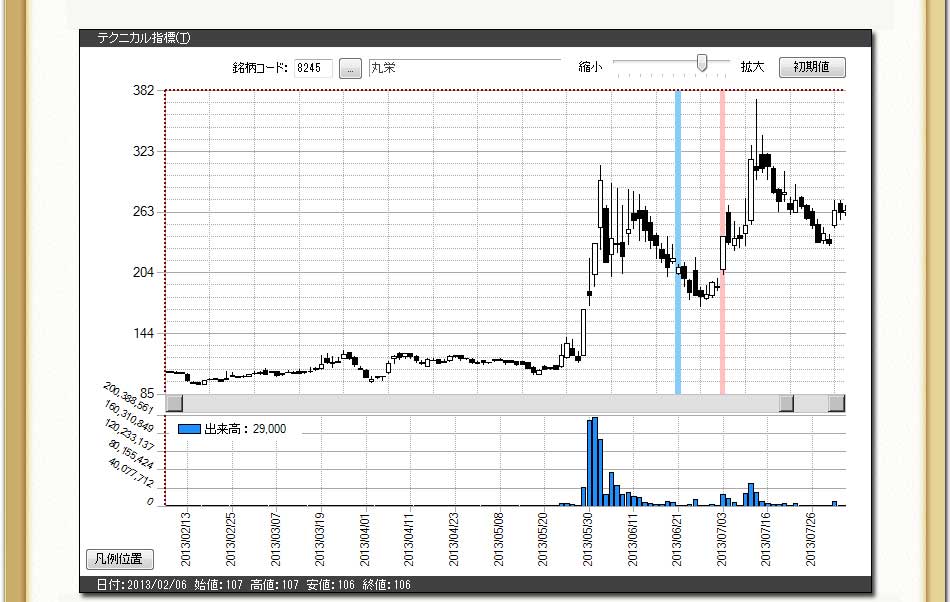
Task: Click the 縮小 zoom-out label
Action: tap(590, 67)
